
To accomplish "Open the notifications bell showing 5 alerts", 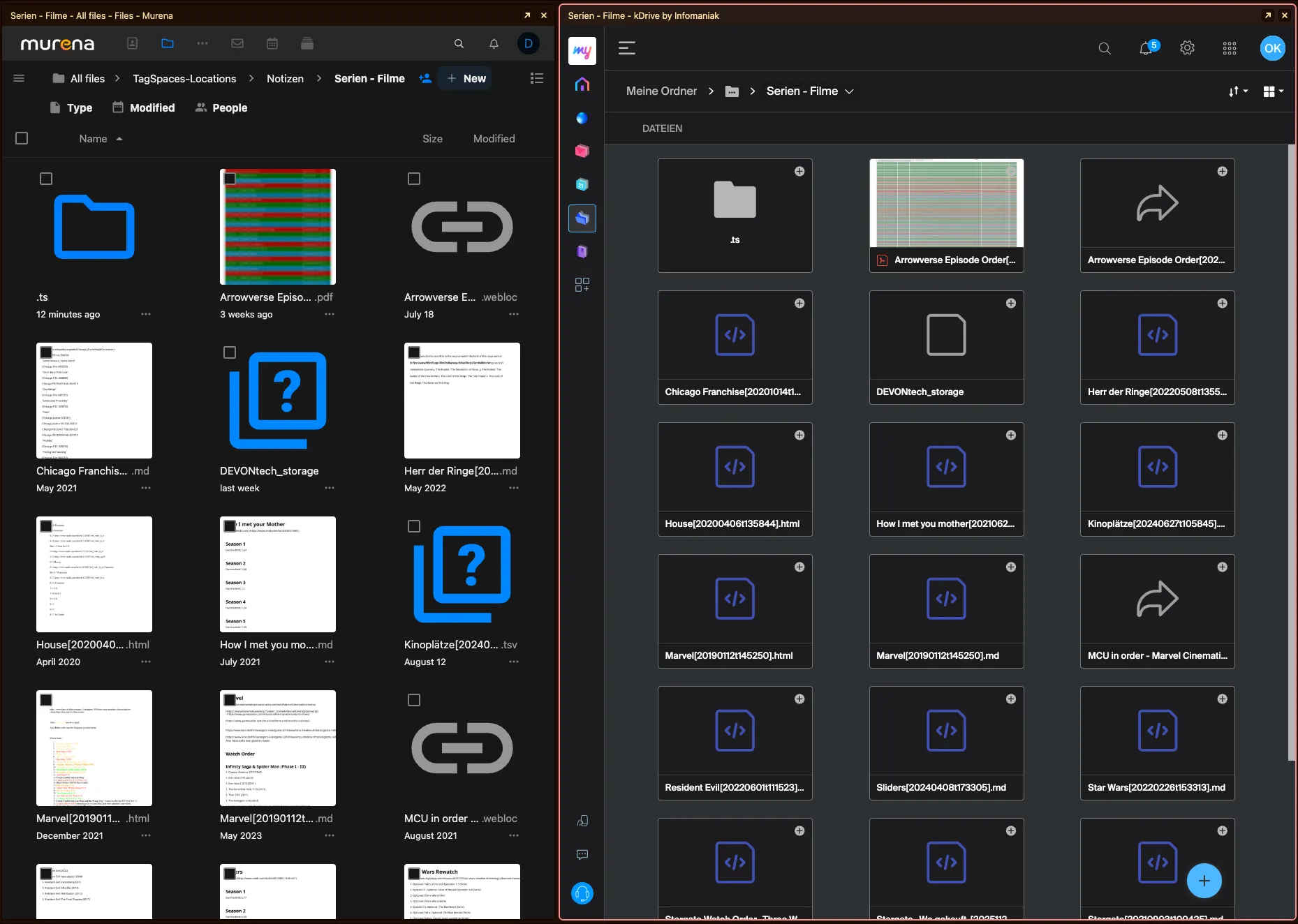I will [x=1146, y=48].
